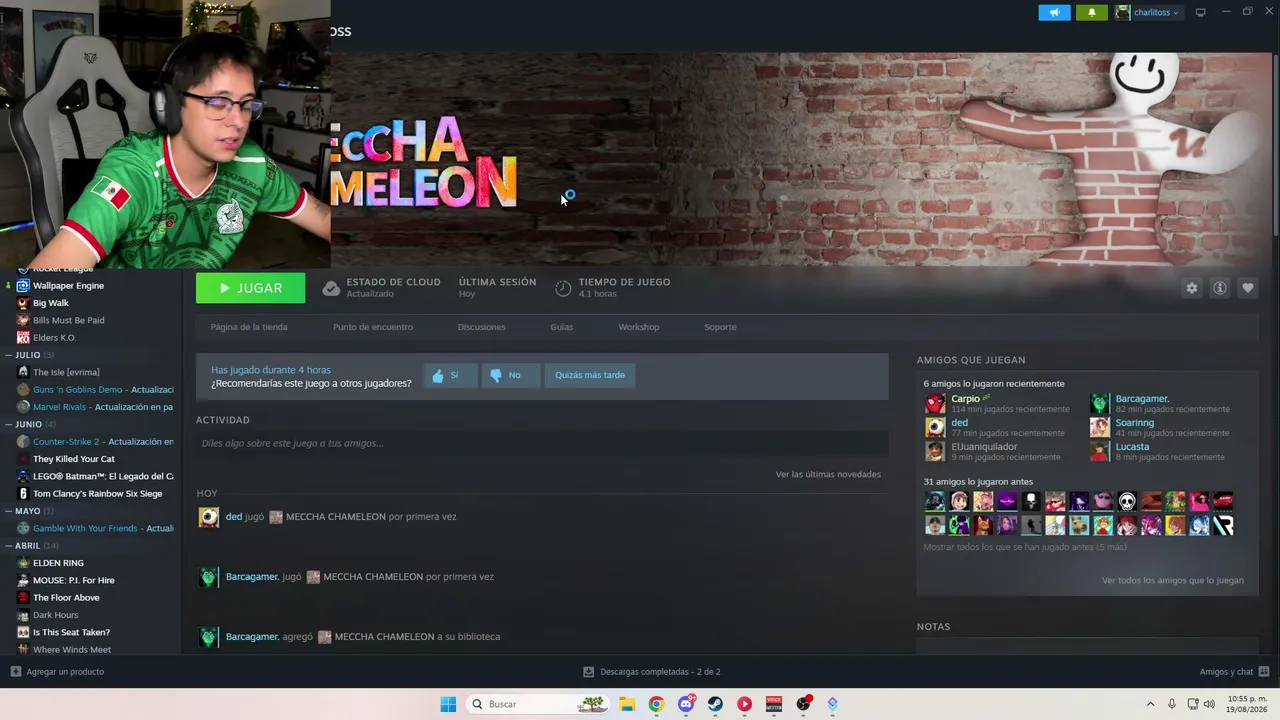Image resolution: width=1280 pixels, height=720 pixels.
Task: Select Big Walk in library list
Action: [51, 303]
